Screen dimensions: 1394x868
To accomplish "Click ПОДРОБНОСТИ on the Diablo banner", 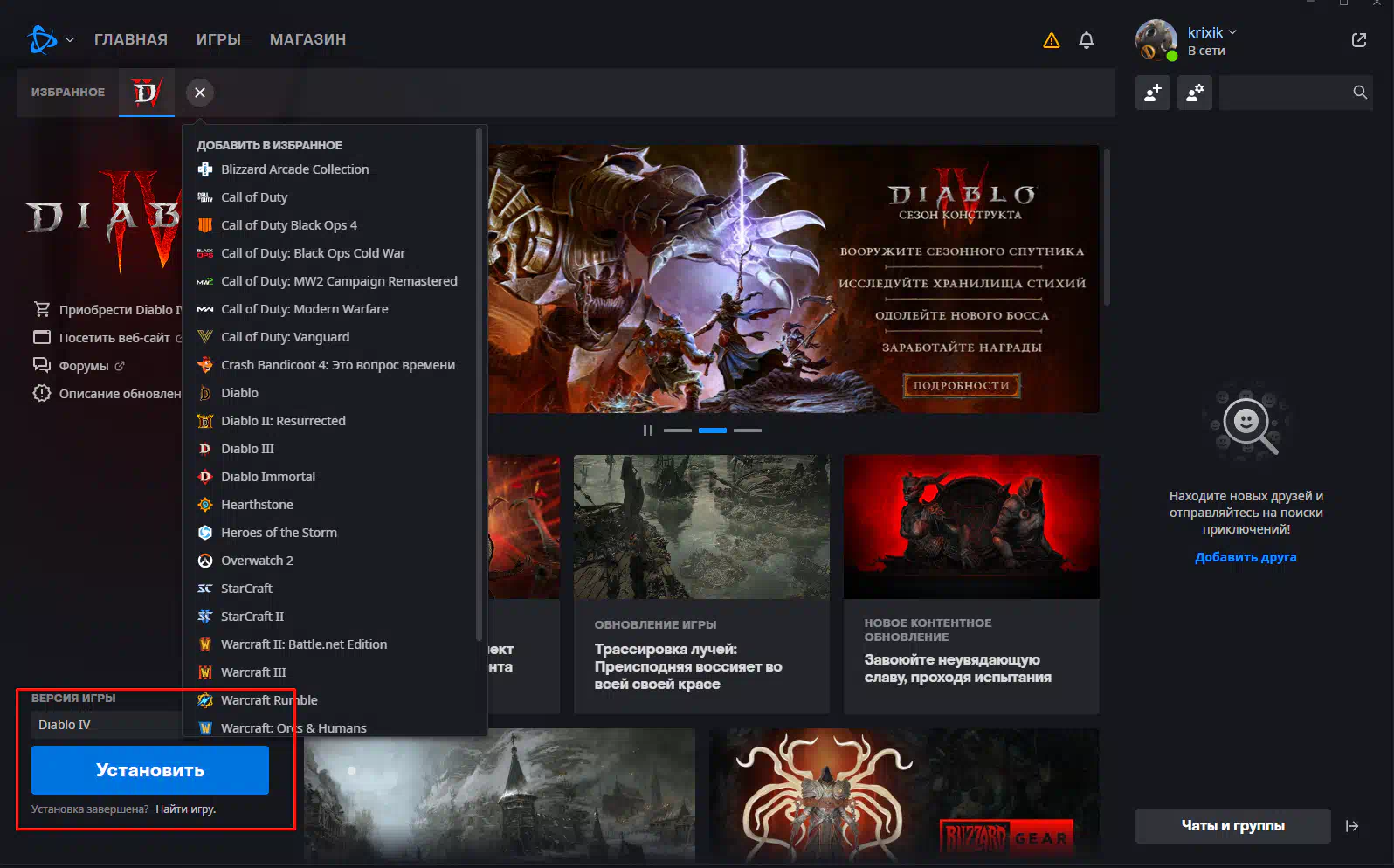I will (962, 385).
